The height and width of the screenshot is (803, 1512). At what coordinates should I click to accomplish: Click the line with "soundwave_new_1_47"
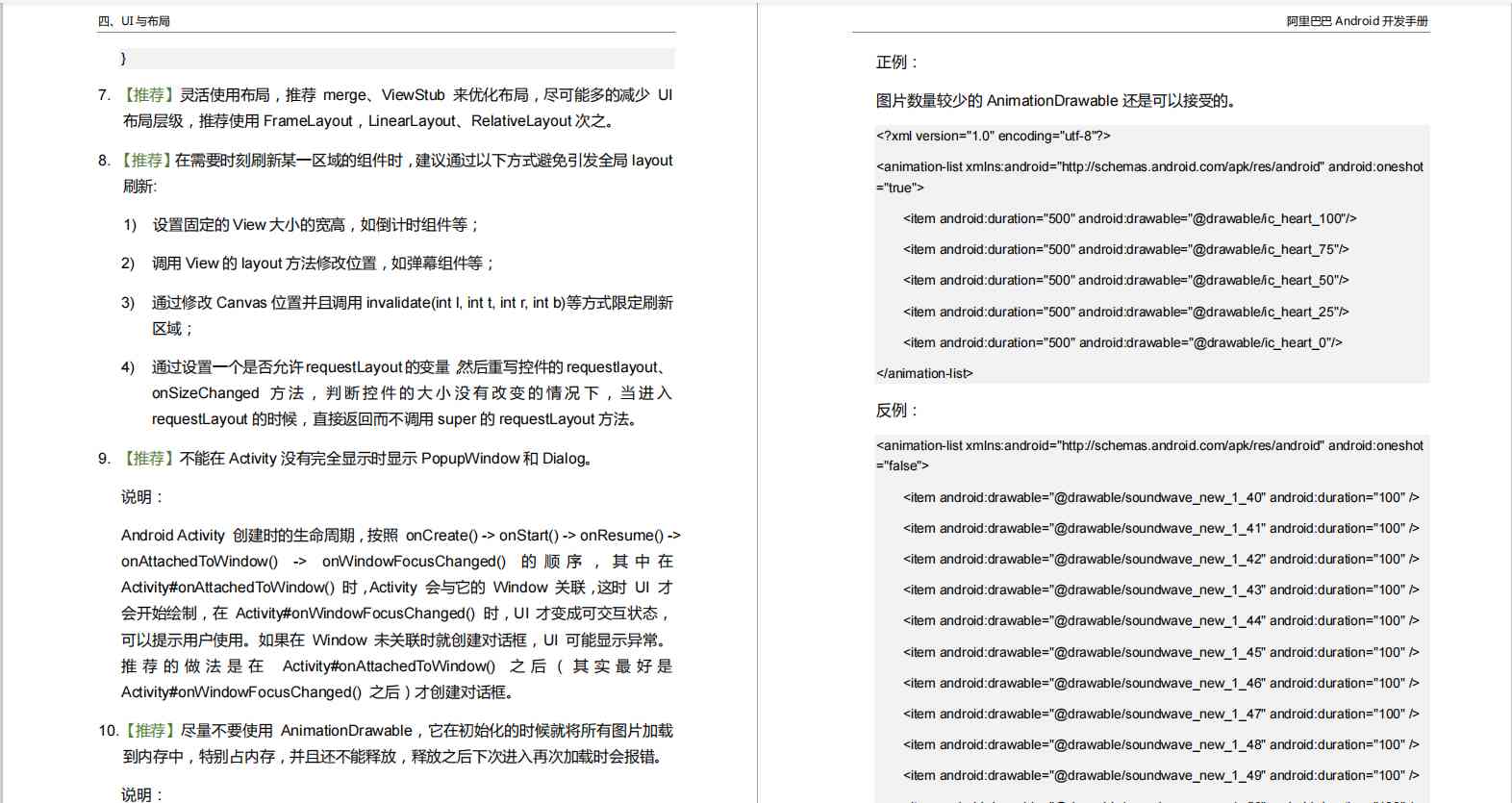click(1161, 714)
